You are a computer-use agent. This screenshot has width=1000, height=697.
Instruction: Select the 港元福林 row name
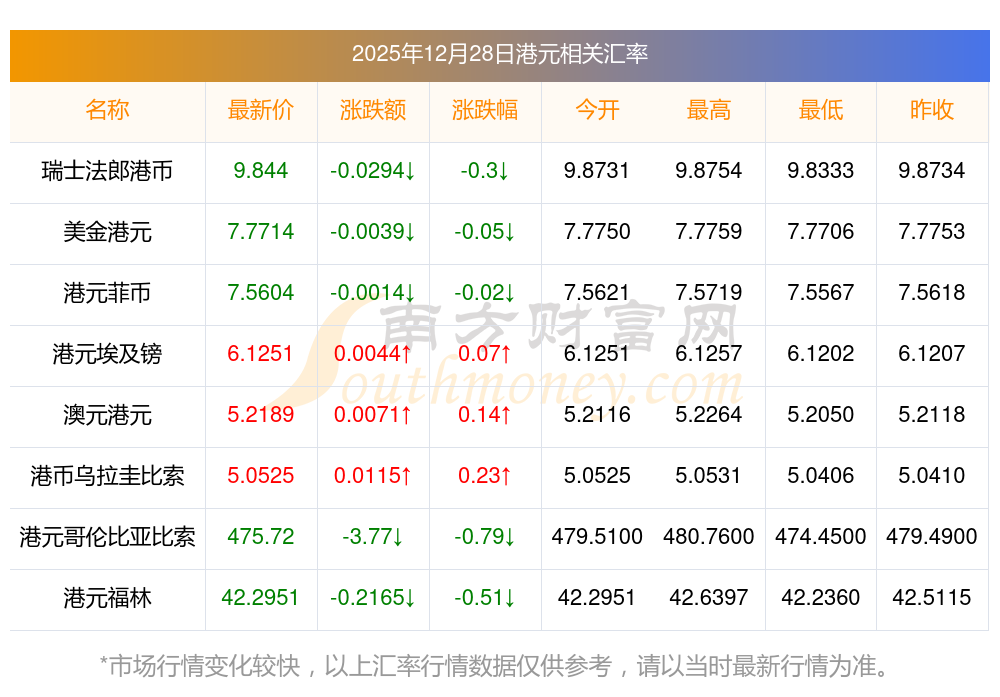click(x=107, y=598)
